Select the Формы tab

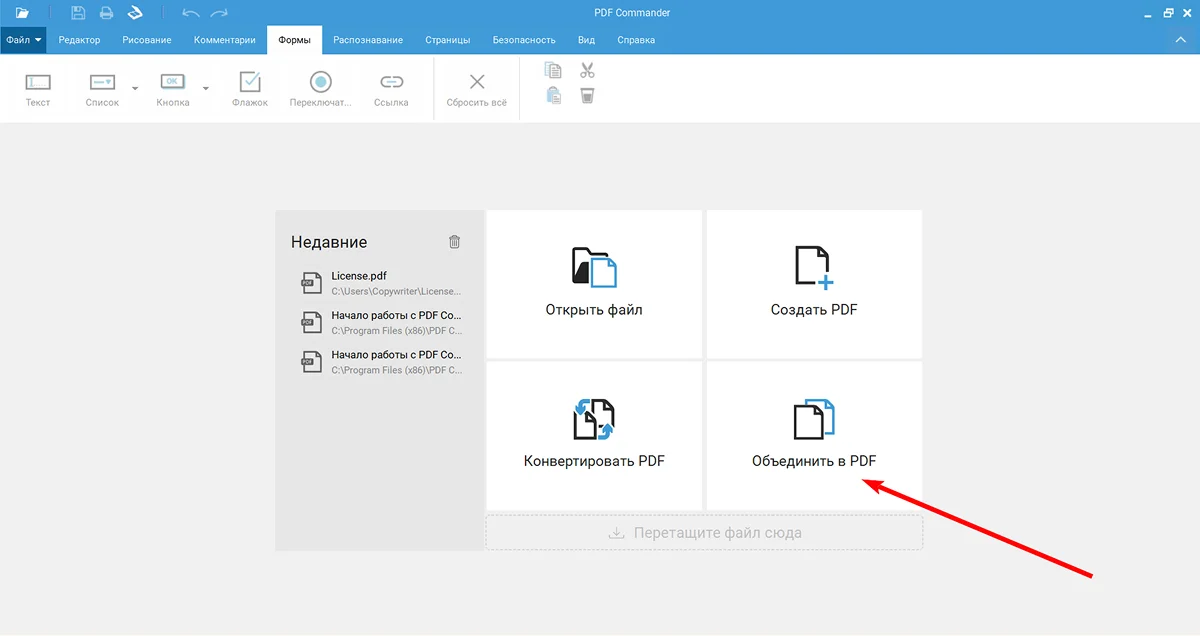[295, 40]
